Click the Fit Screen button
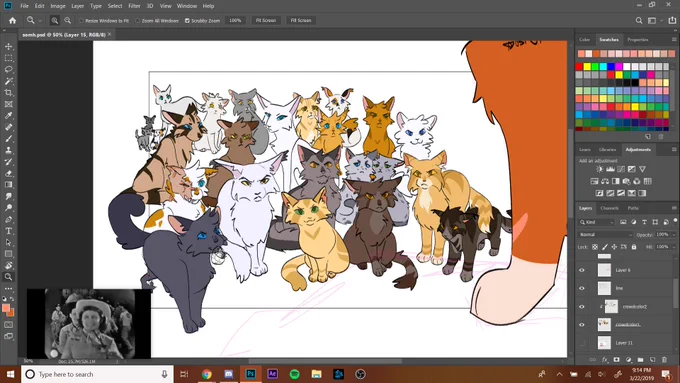 [x=266, y=20]
